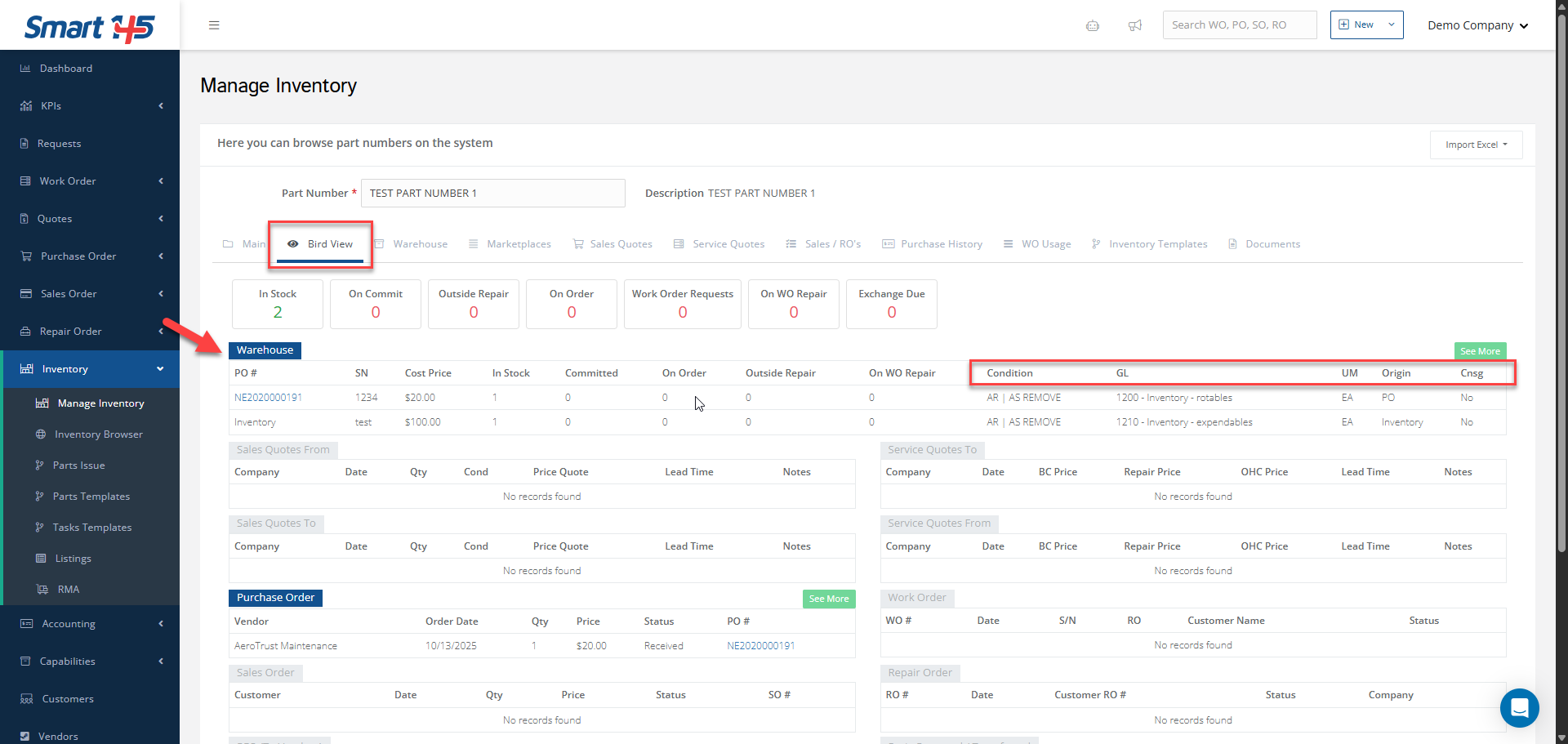Click the Warehouse See More button

pyautogui.click(x=1479, y=351)
